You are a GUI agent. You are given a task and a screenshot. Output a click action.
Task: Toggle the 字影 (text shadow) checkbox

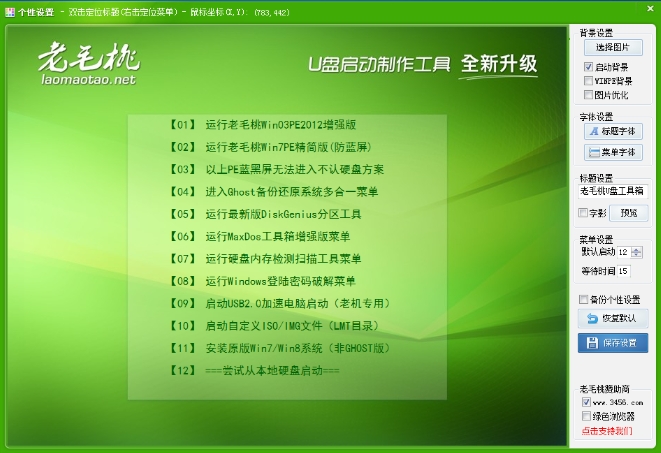click(583, 213)
